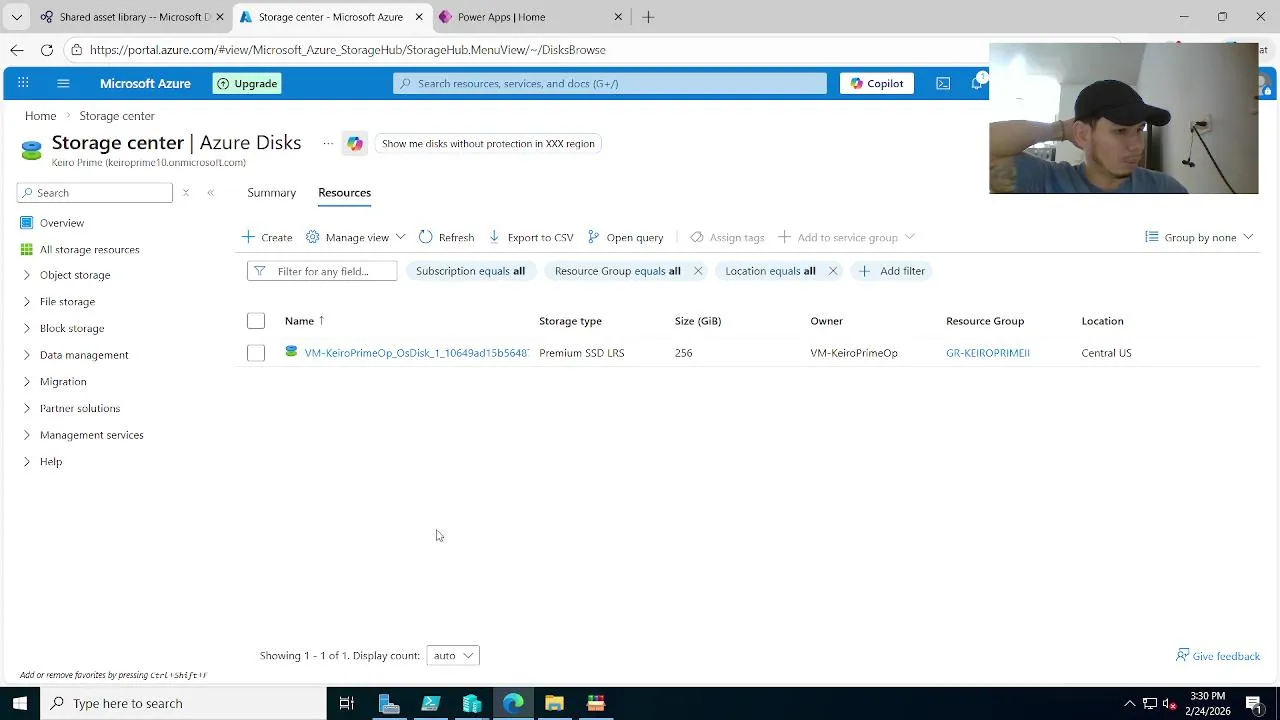Focus the Filter for any field input

coord(322,271)
